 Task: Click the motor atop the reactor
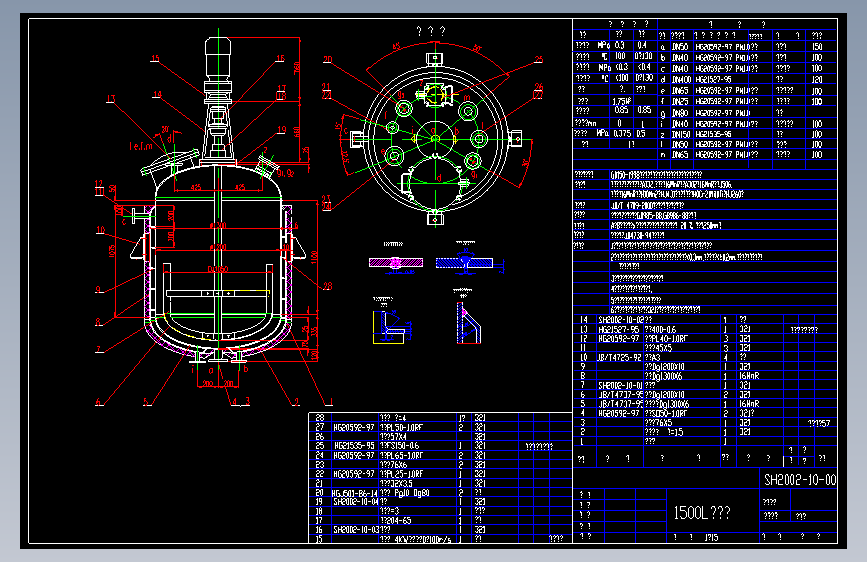(x=218, y=59)
